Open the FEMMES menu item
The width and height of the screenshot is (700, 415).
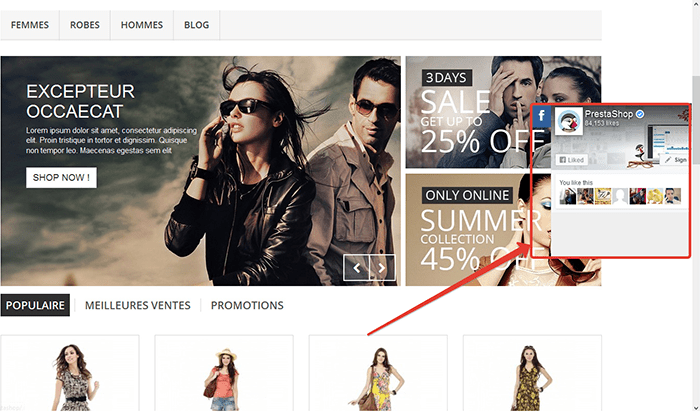(29, 25)
